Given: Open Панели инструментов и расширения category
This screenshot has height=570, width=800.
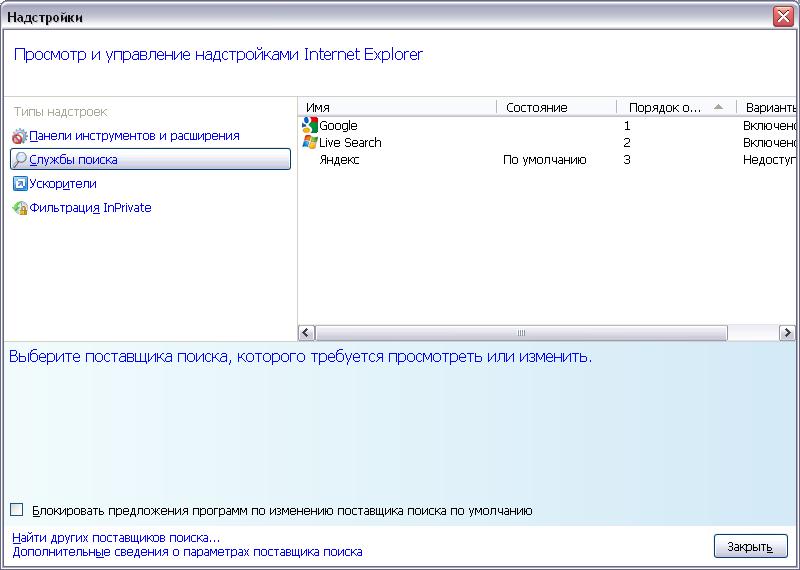Looking at the screenshot, I should 134,136.
